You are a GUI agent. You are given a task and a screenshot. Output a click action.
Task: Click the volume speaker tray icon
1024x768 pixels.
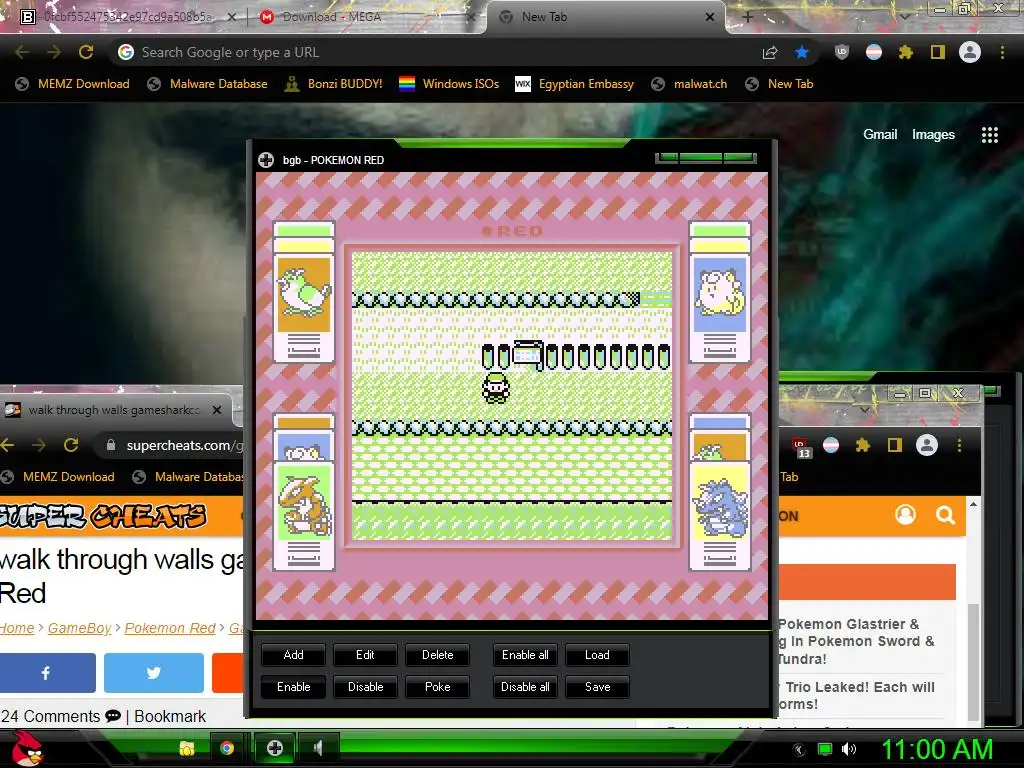point(849,749)
